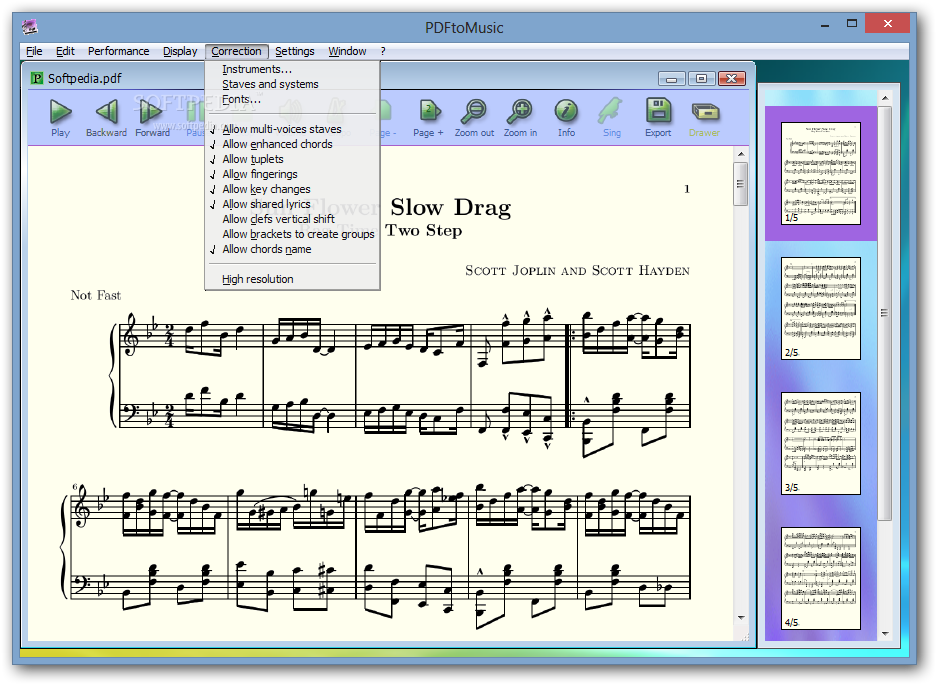Maximize the PDFtoMusic main window
Image resolution: width=937 pixels, height=685 pixels.
click(x=852, y=24)
